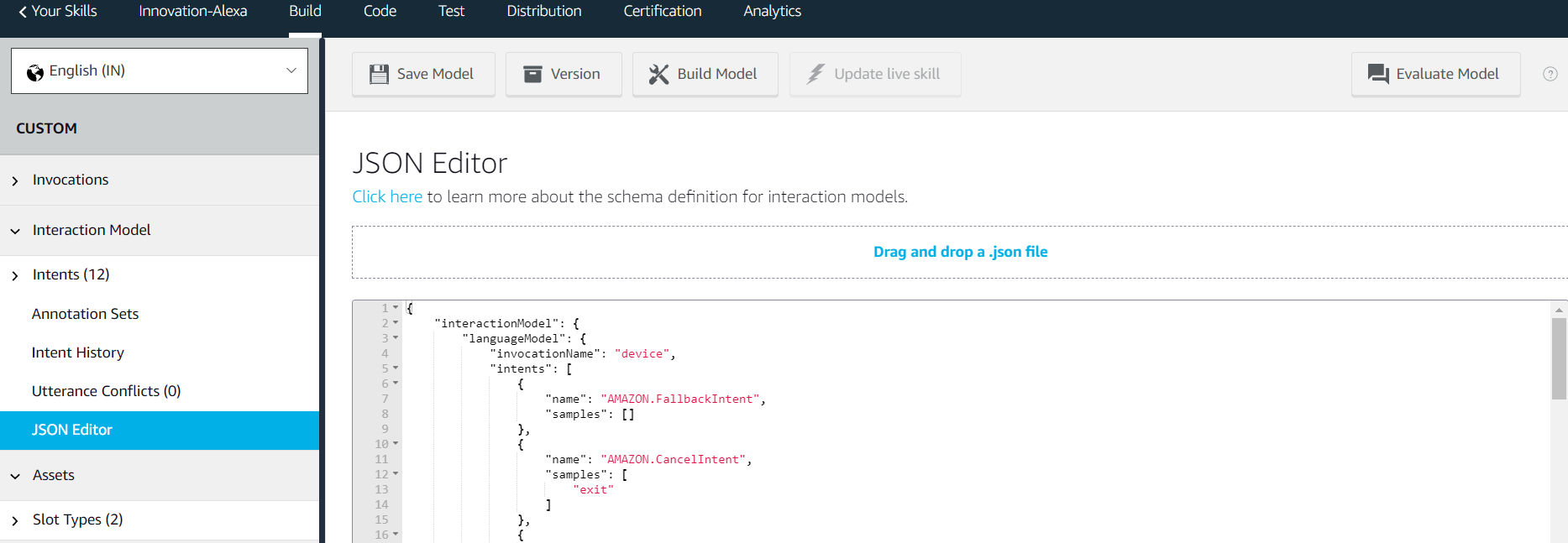The height and width of the screenshot is (543, 1568).
Task: Click the Save Model button
Action: 423,74
